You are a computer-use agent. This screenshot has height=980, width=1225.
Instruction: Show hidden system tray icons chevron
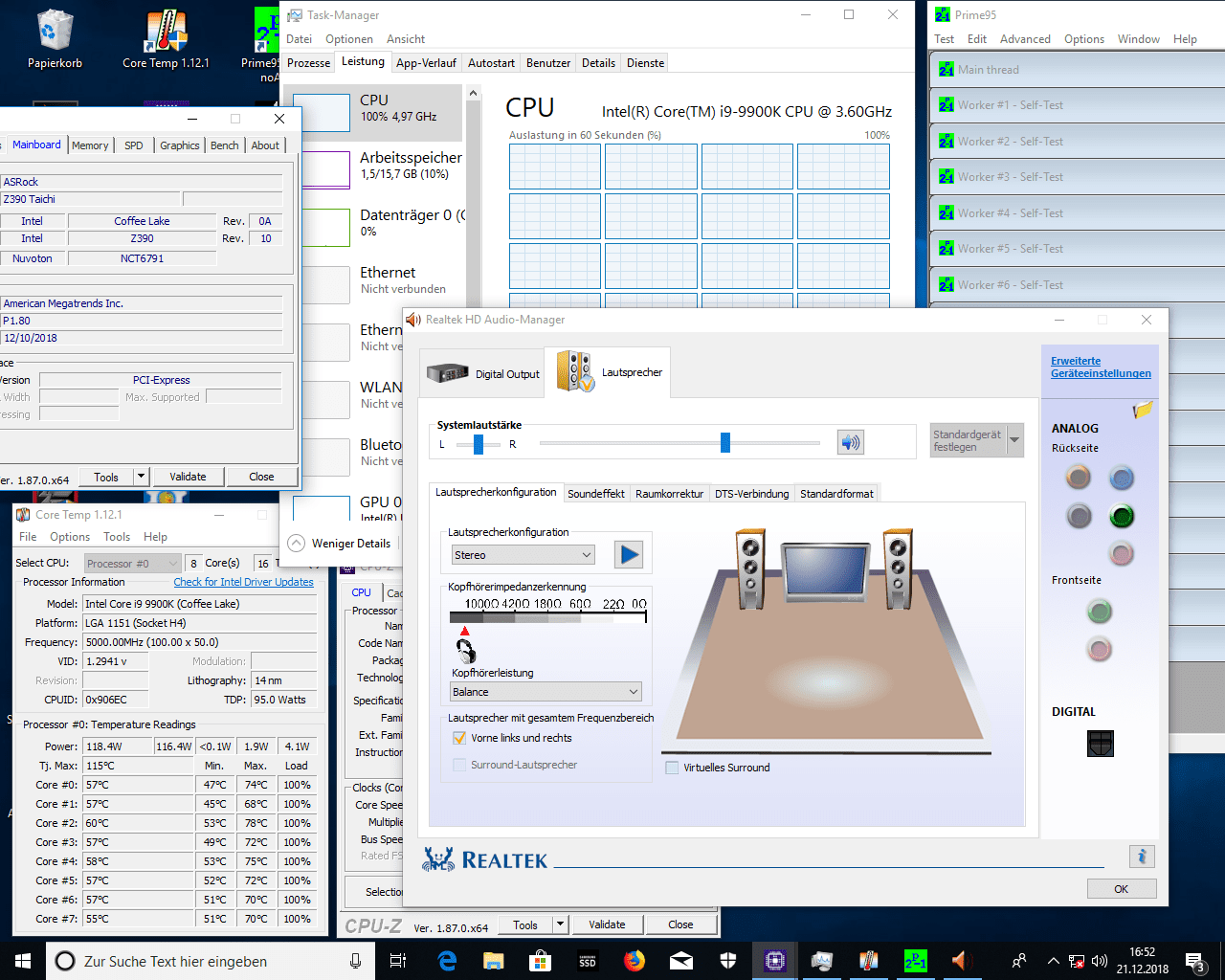coord(1053,961)
